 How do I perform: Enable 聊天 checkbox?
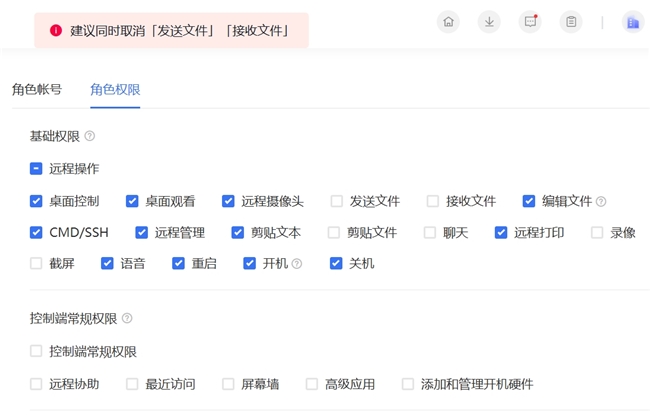(430, 233)
